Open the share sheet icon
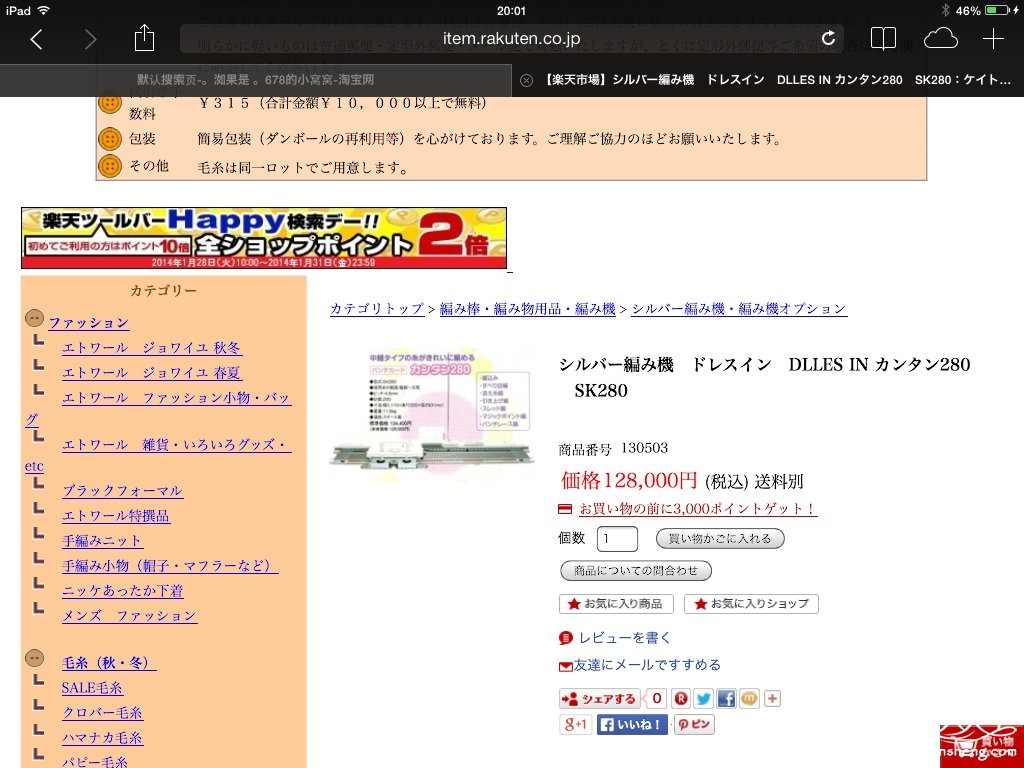1024x768 pixels. (x=144, y=38)
